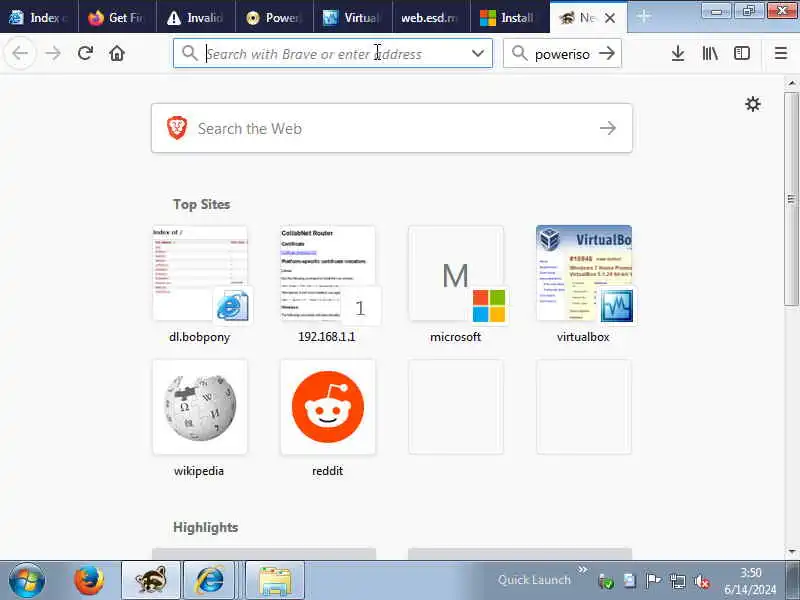The image size is (800, 600).
Task: Switch to the Invalid warning tab
Action: tap(196, 18)
